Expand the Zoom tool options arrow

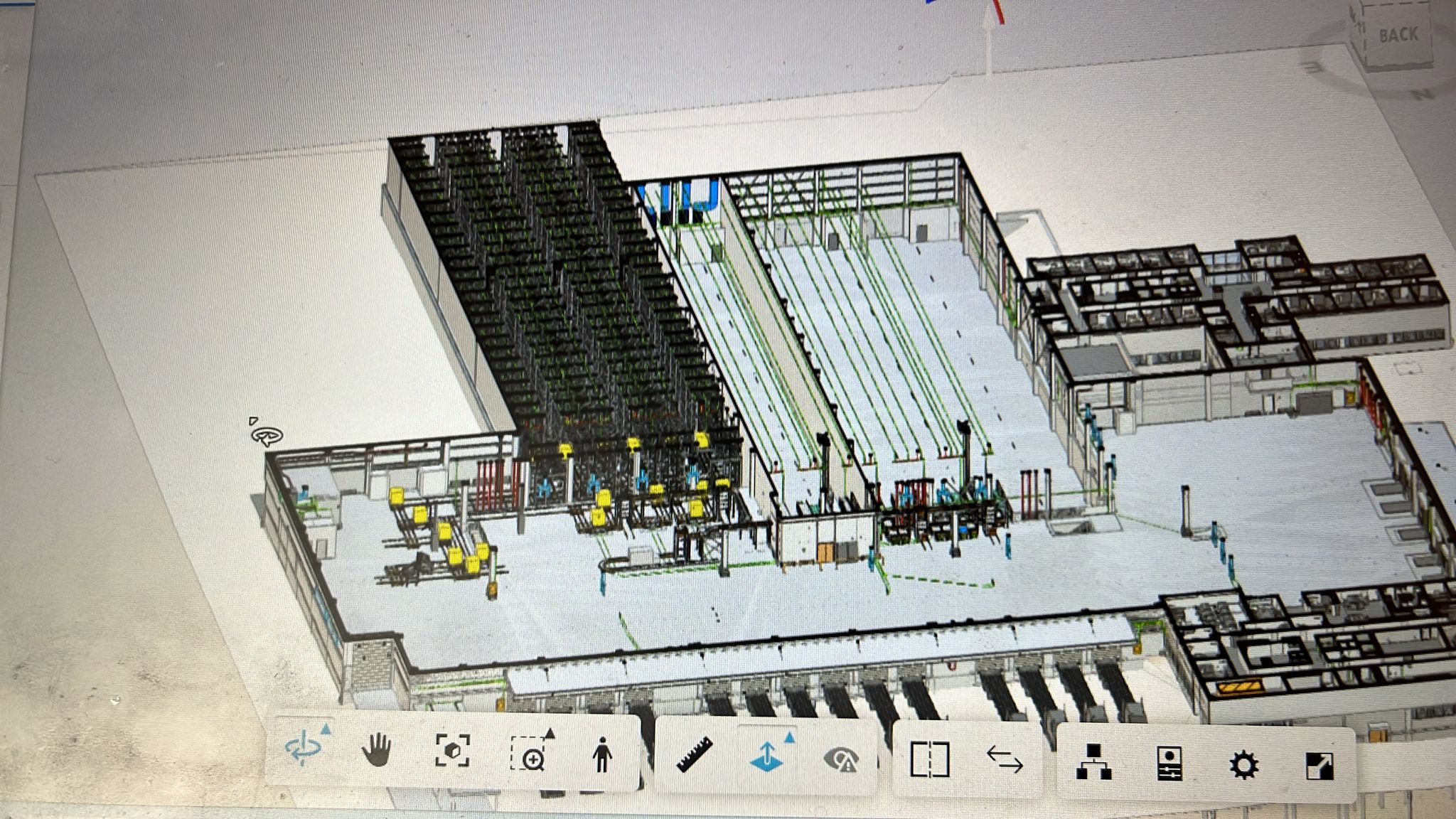pos(550,733)
